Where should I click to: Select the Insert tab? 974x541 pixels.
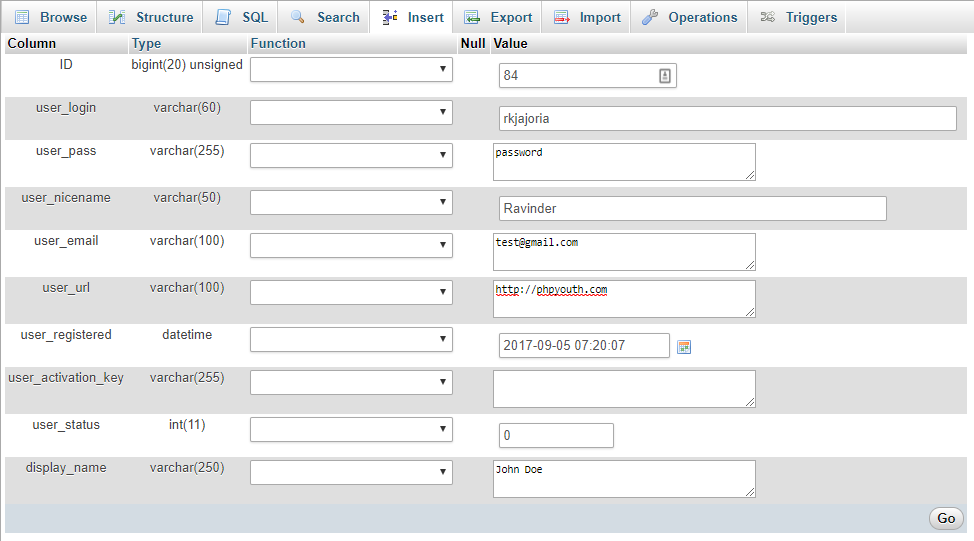[412, 17]
